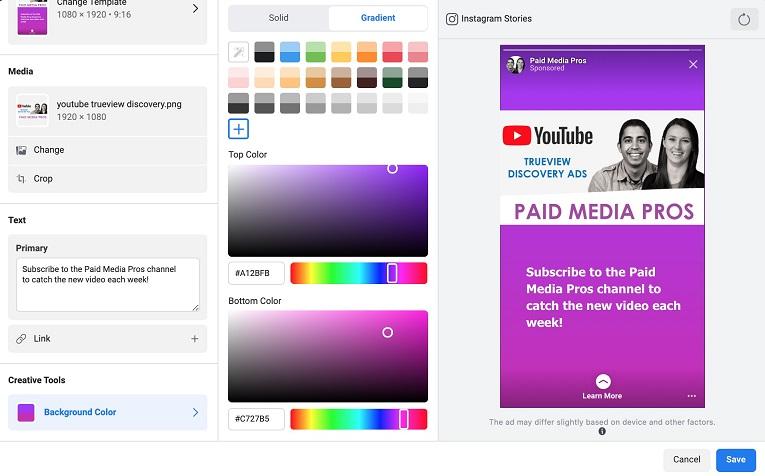Adjust the Top Color hue slider handle
Image resolution: width=765 pixels, height=476 pixels.
(x=392, y=273)
